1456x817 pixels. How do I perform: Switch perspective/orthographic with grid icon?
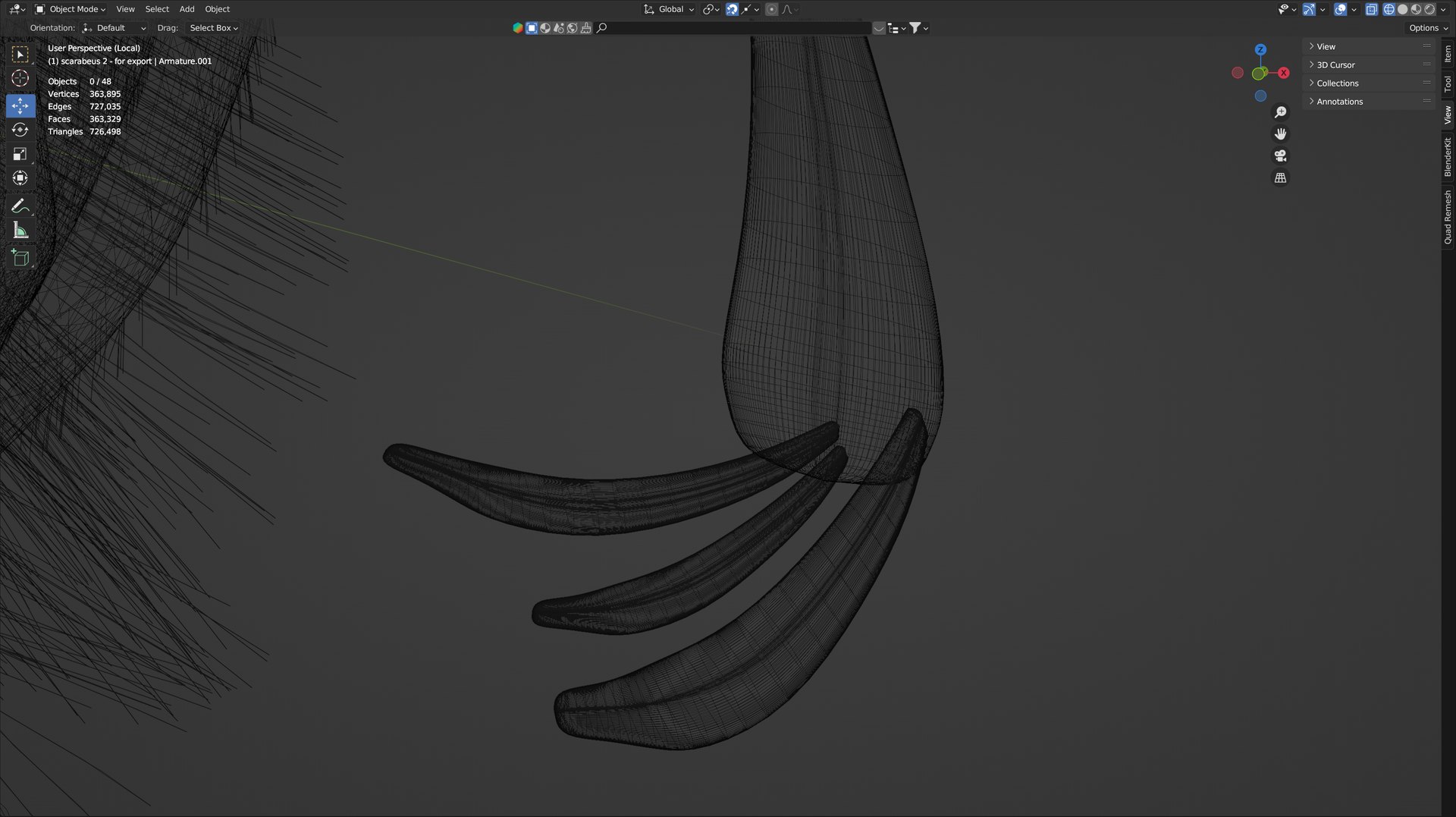[x=1280, y=178]
